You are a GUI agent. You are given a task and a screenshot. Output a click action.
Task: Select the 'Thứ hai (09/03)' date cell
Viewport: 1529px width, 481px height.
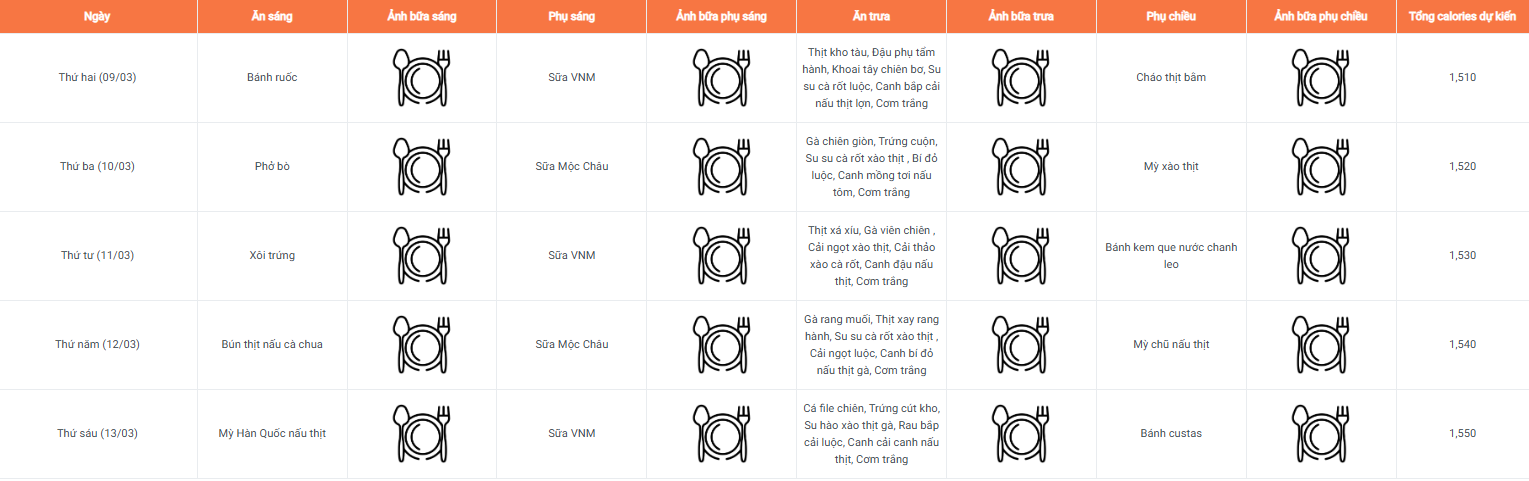pos(97,77)
